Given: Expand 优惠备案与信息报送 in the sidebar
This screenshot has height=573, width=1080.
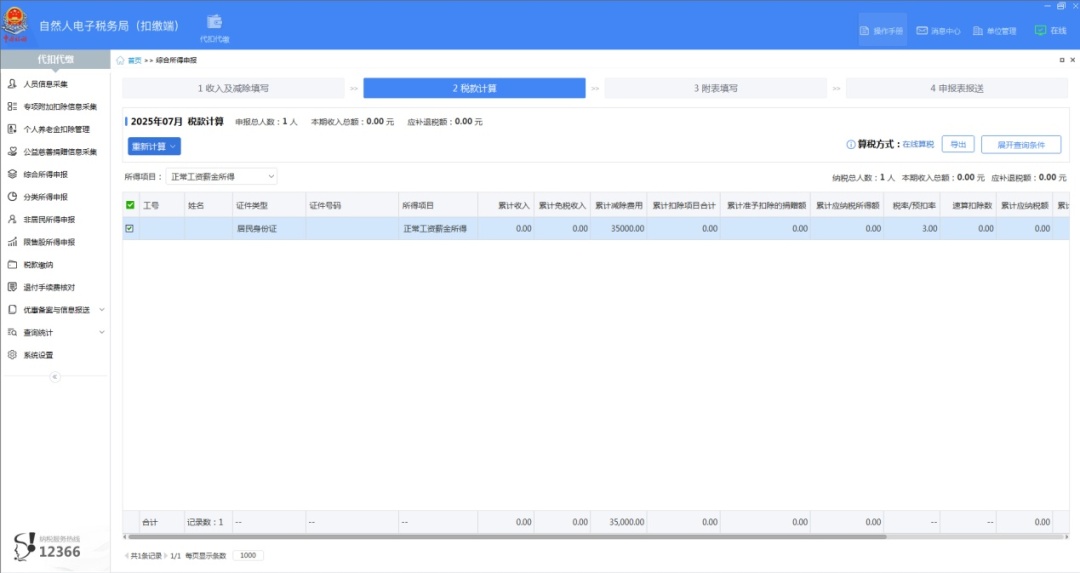Looking at the screenshot, I should click(56, 310).
